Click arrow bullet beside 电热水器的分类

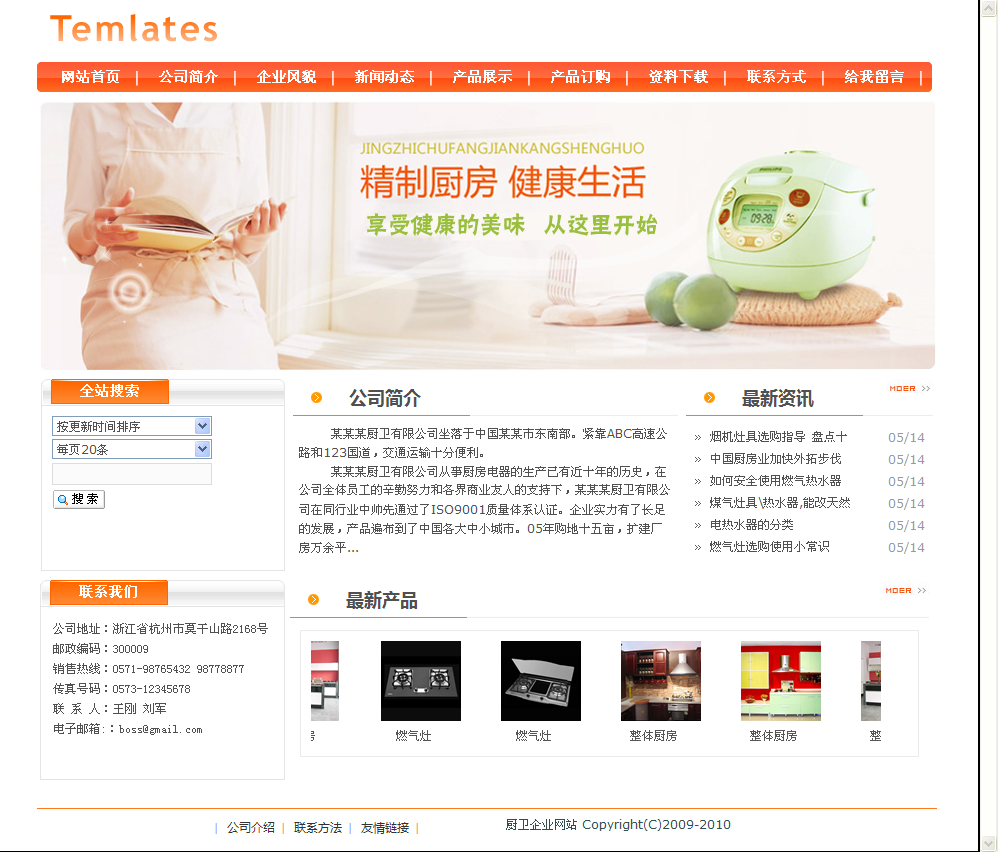click(x=698, y=525)
